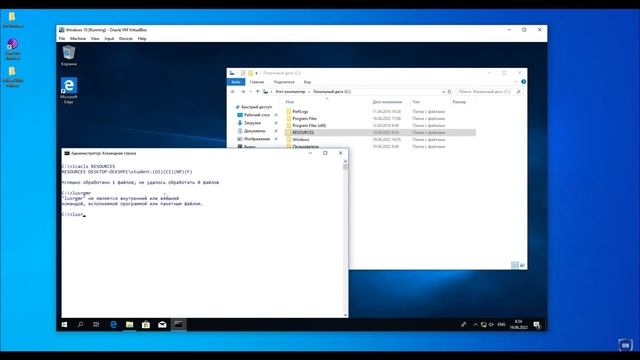Open Task View in the VM taskbar

pyautogui.click(x=96, y=324)
